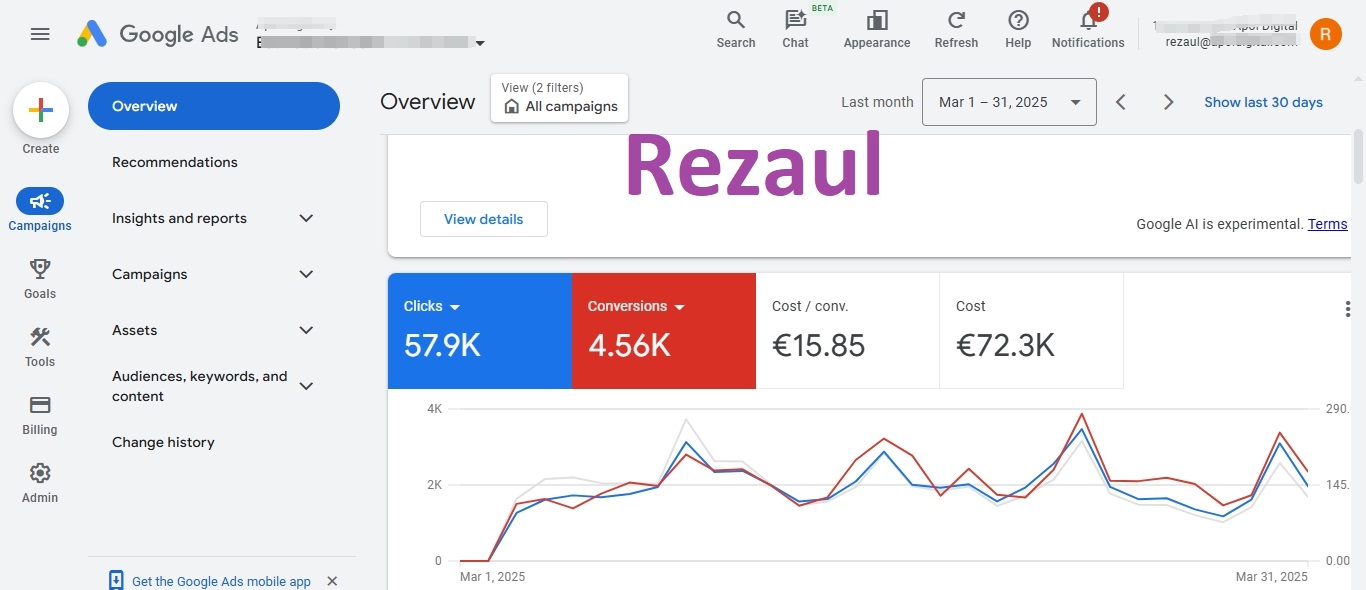1366x590 pixels.
Task: Go to next date period
Action: [1168, 102]
